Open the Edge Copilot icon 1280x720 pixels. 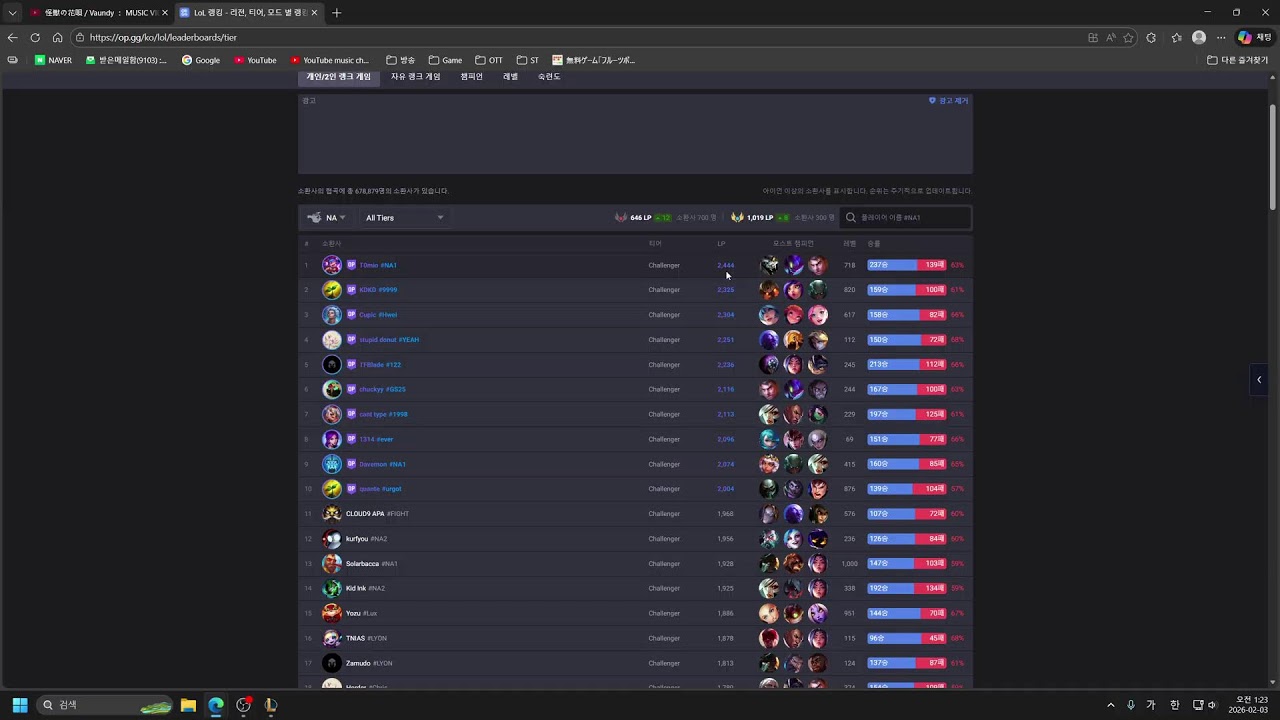(1244, 38)
